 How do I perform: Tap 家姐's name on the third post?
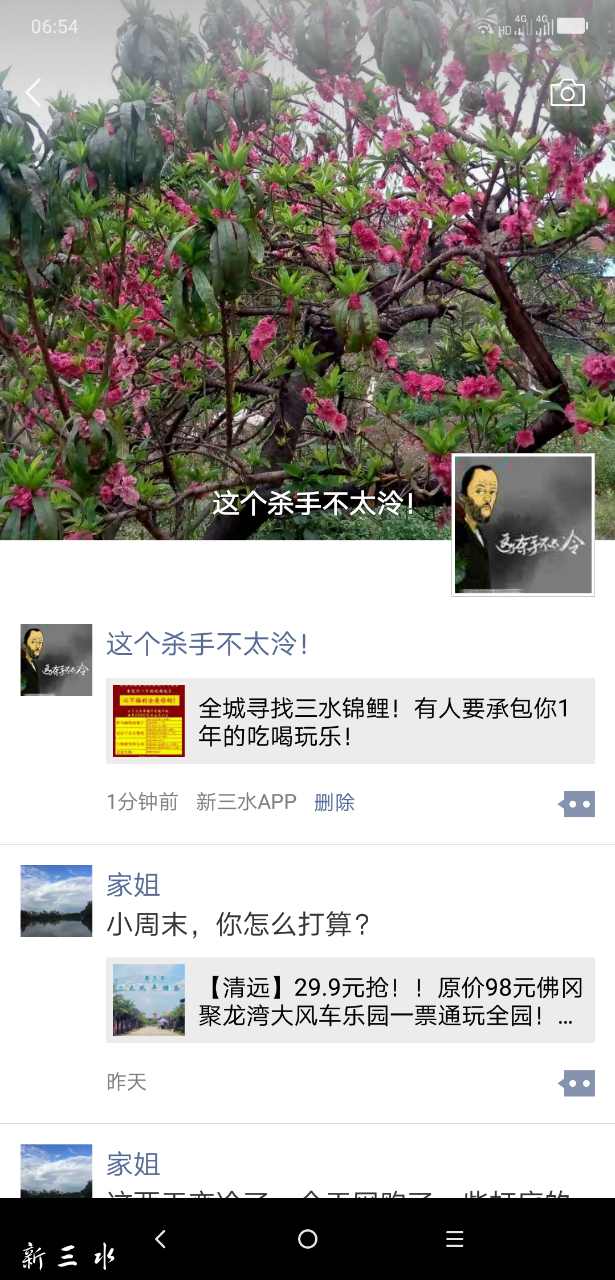pyautogui.click(x=133, y=1164)
